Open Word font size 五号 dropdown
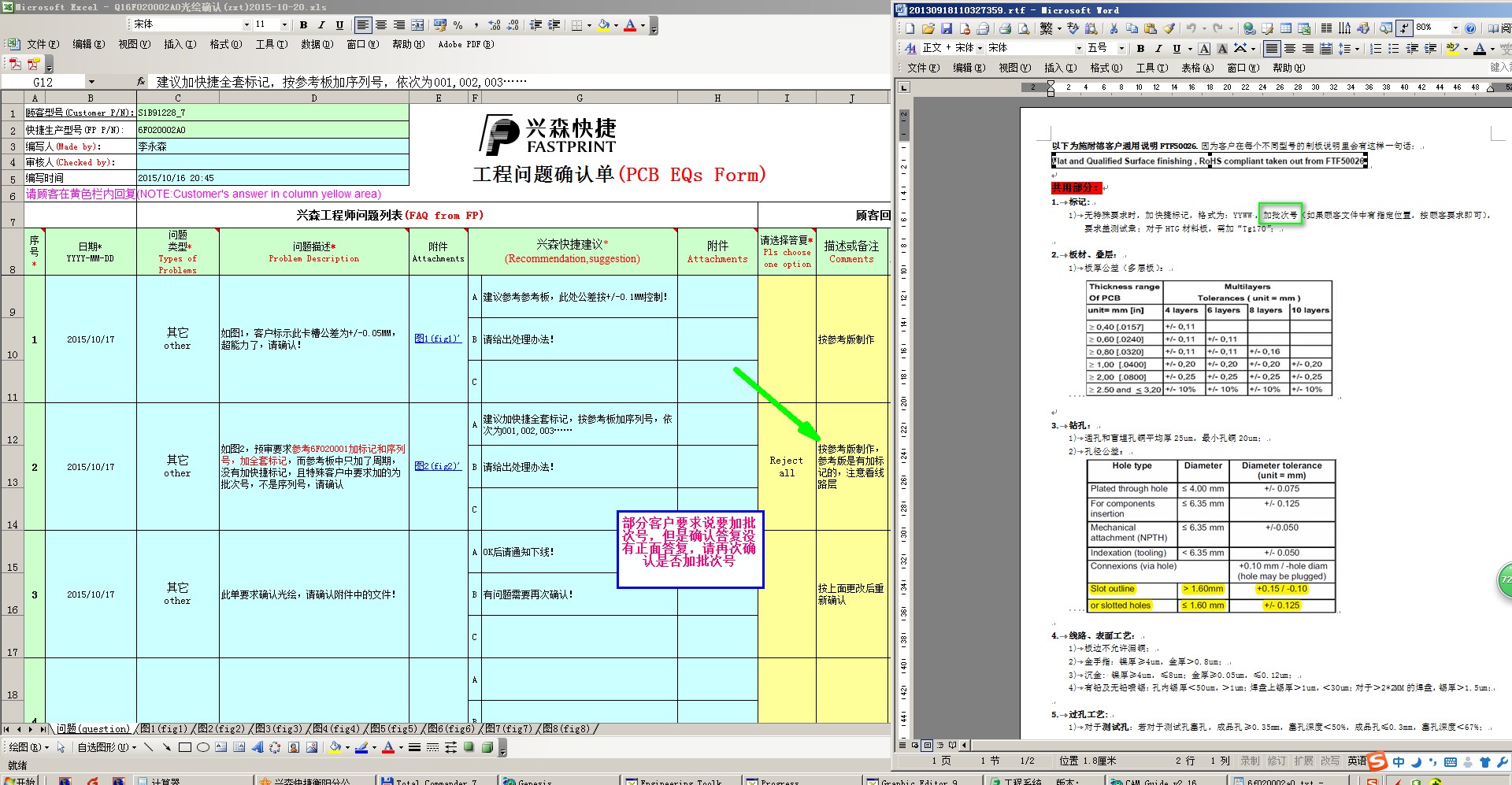Screen dimensions: 1512x785 (x=1121, y=48)
